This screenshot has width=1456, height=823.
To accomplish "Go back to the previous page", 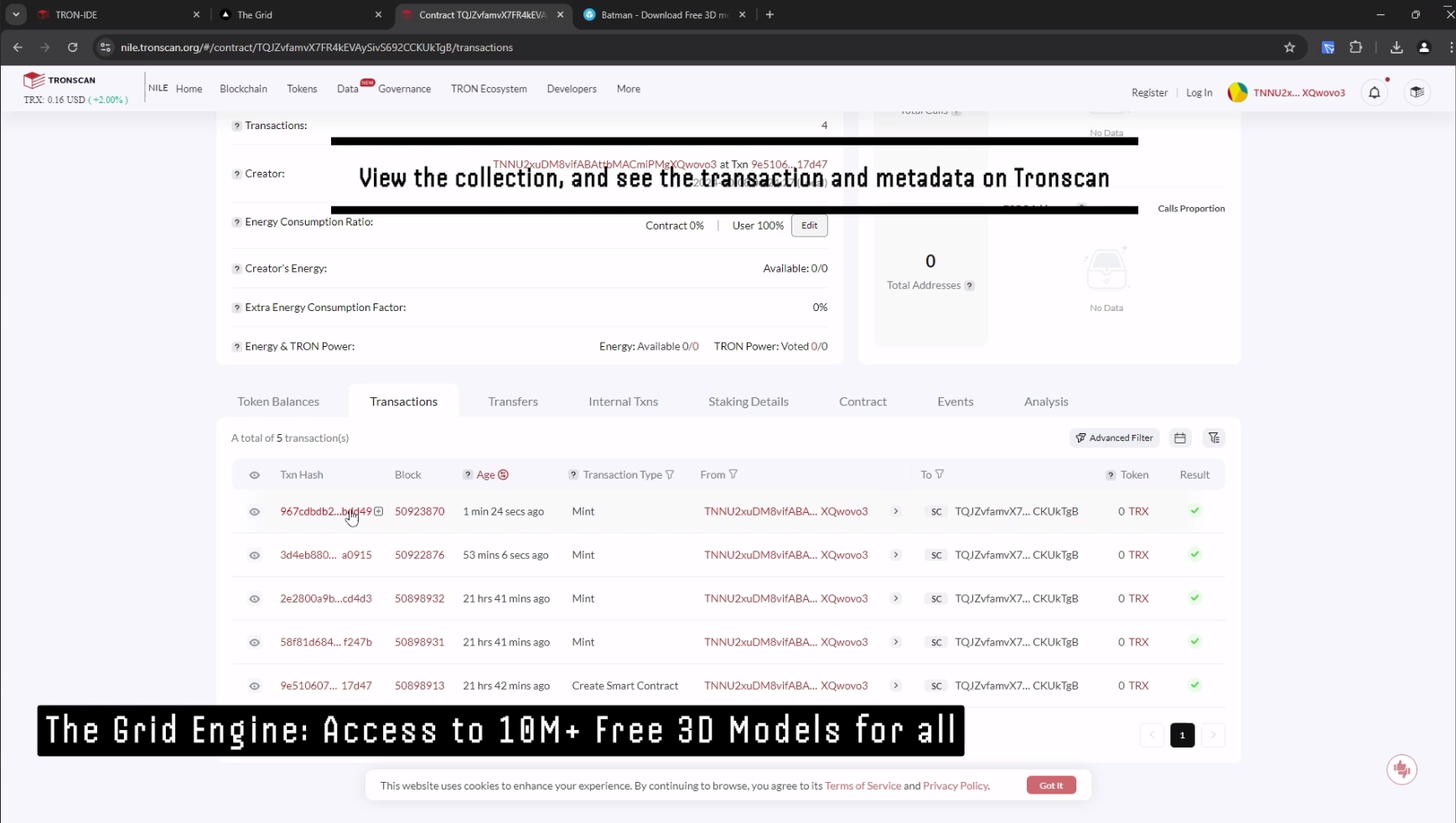I will point(18,48).
